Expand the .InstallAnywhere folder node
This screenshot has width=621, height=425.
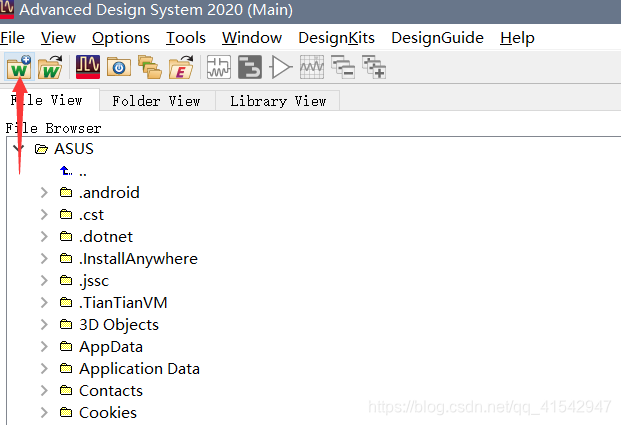[44, 259]
